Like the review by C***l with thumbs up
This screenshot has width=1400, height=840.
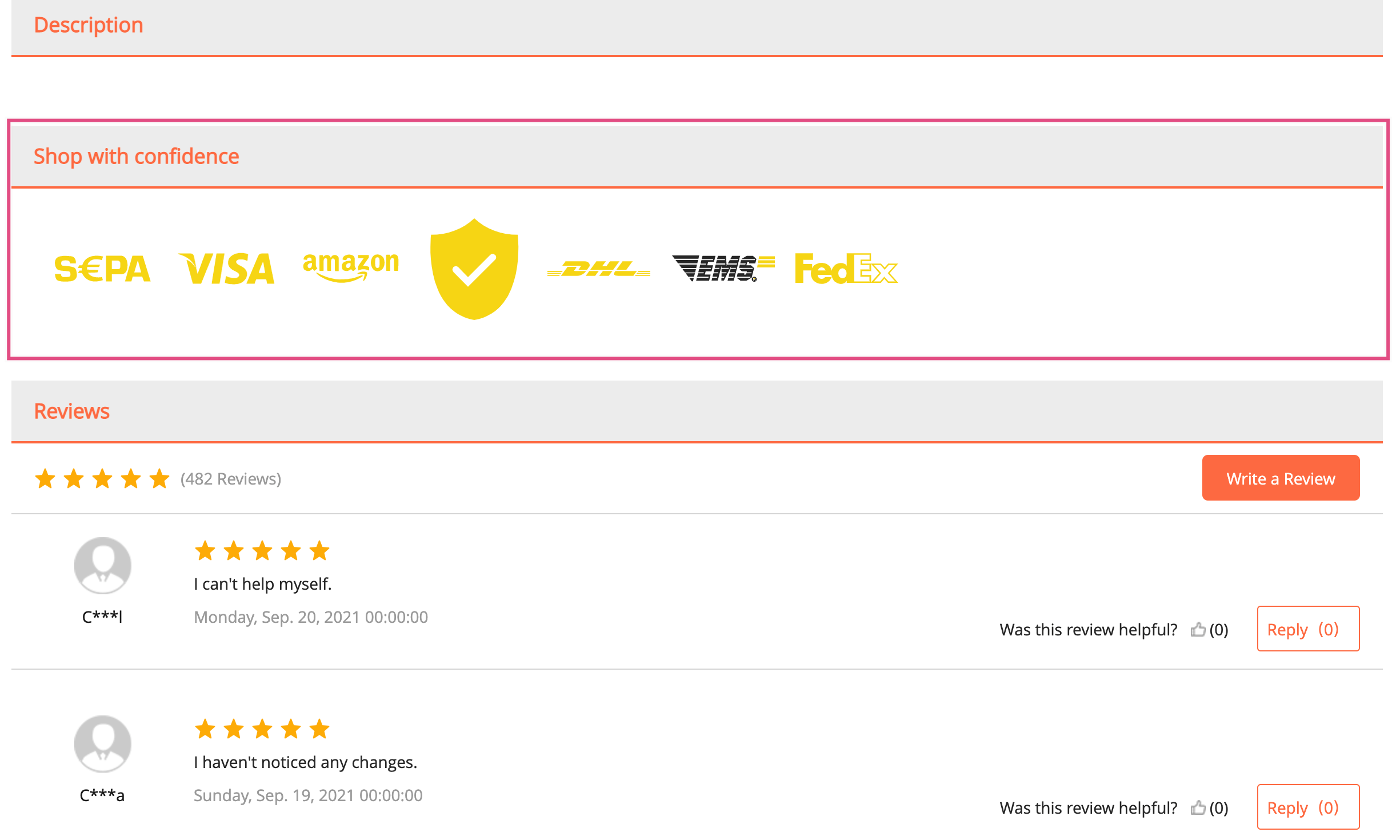coord(1198,630)
